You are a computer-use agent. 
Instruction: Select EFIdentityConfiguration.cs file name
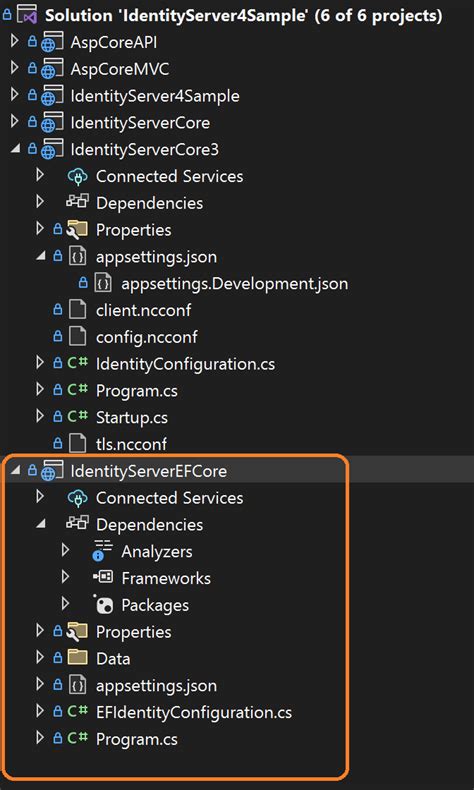click(194, 712)
